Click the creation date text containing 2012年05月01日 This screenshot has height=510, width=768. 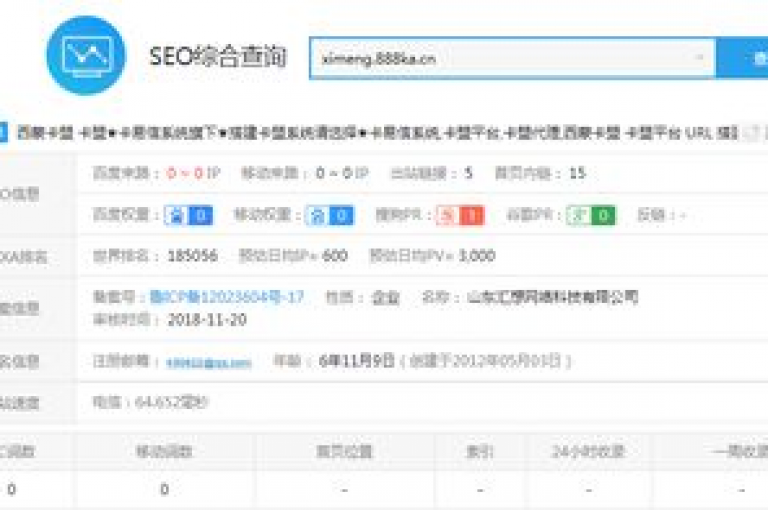click(485, 361)
